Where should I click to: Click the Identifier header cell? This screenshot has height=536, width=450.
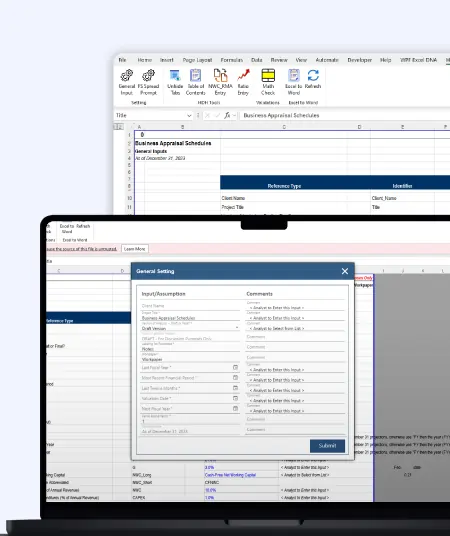coord(402,186)
